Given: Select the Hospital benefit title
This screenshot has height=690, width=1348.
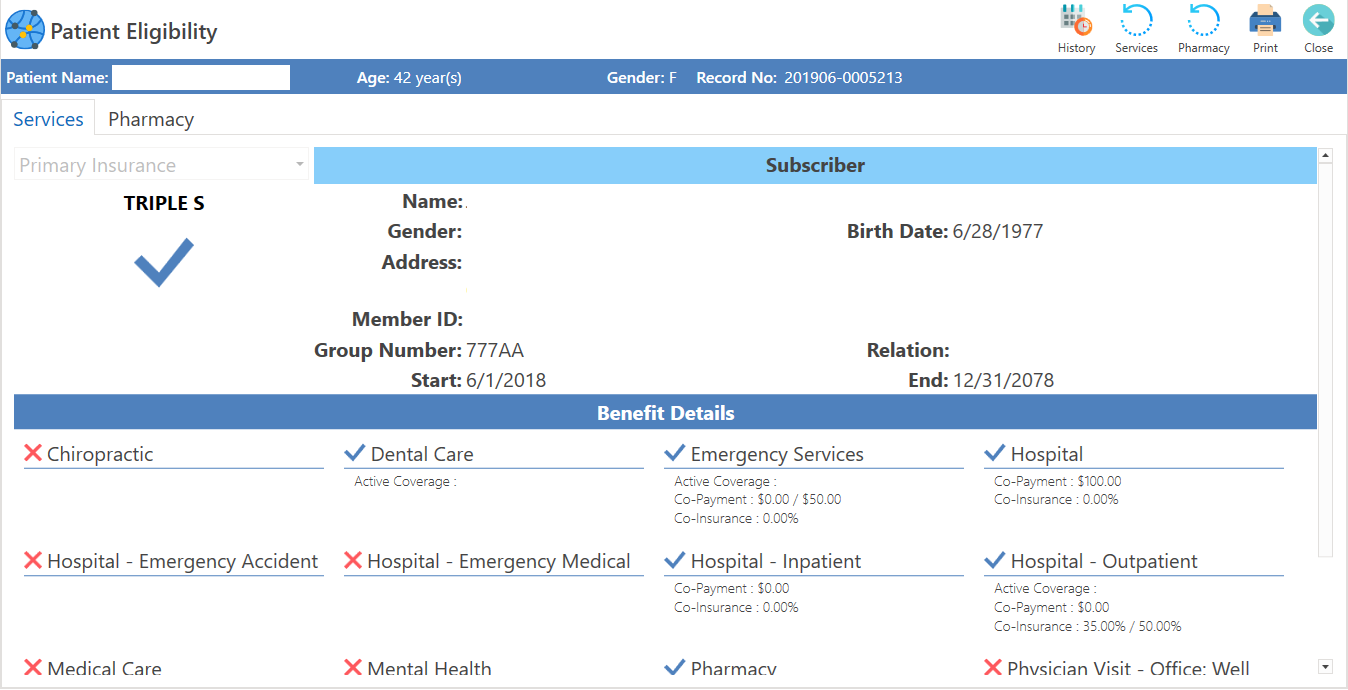Looking at the screenshot, I should coord(1047,454).
